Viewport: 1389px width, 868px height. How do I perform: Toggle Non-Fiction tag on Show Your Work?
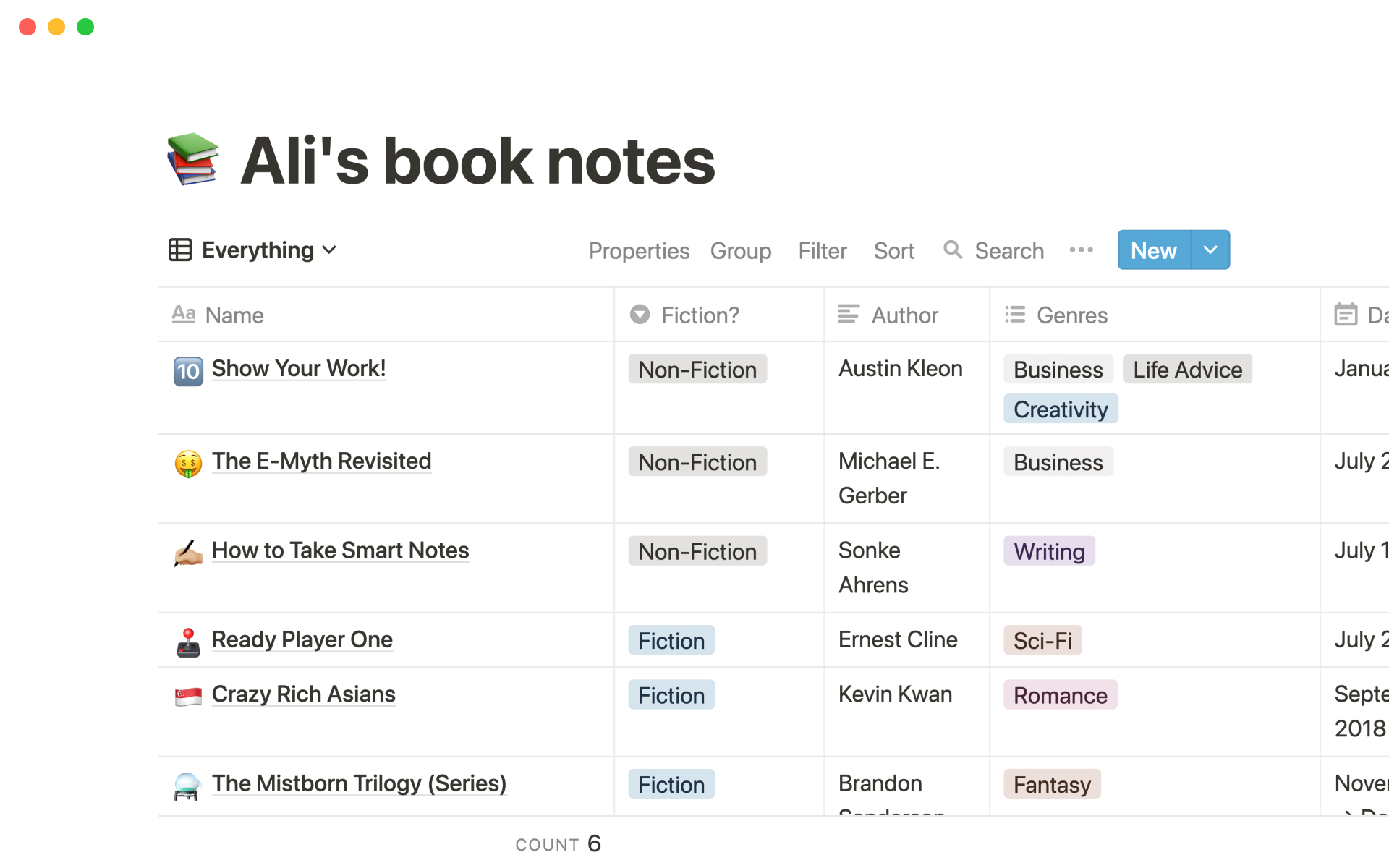point(697,369)
